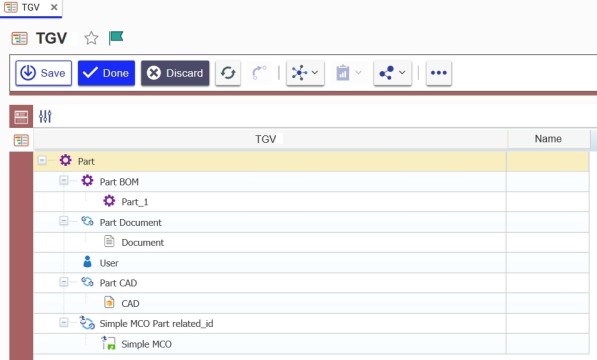
Task: Click the User person icon
Action: (x=87, y=262)
